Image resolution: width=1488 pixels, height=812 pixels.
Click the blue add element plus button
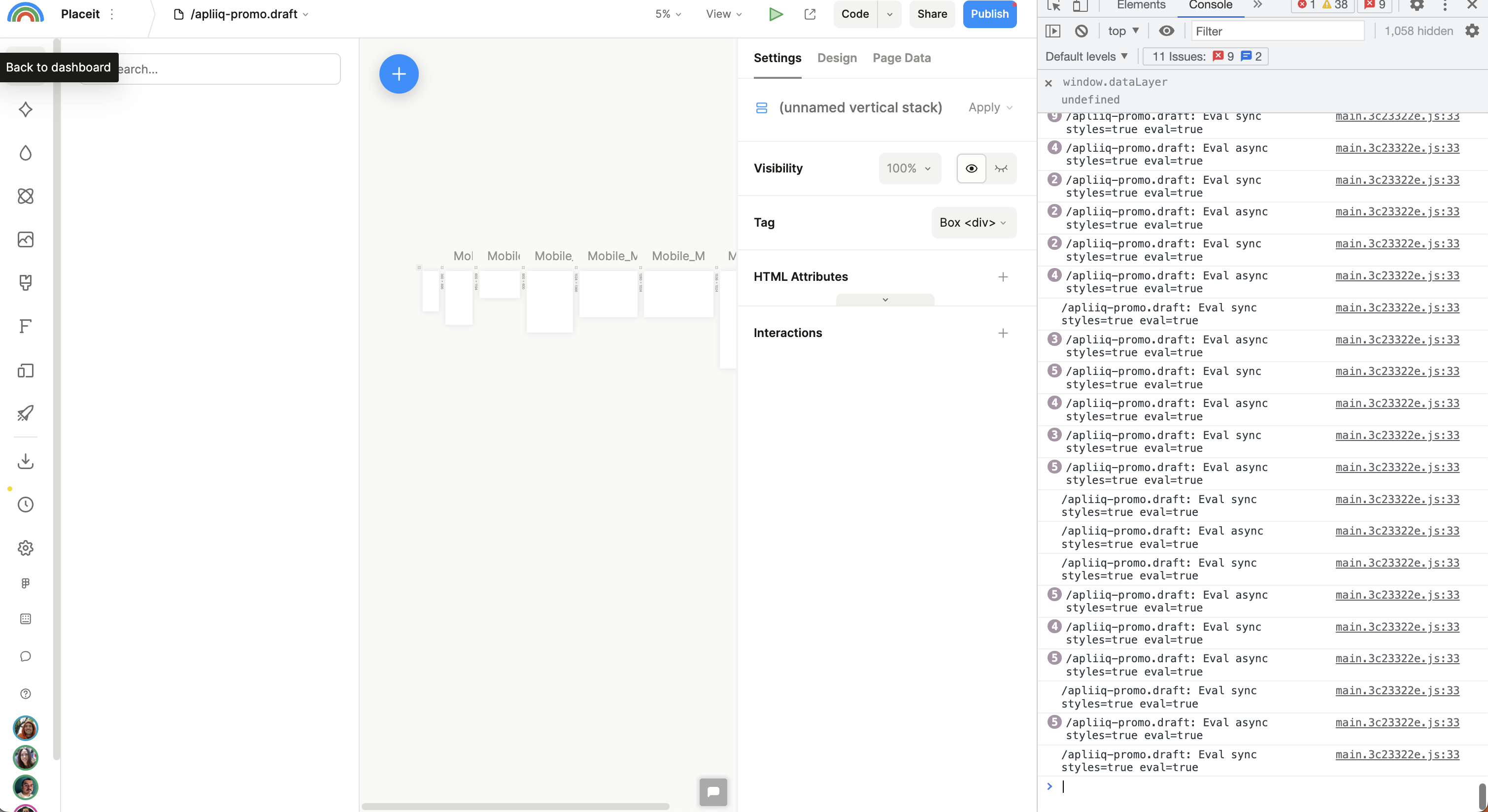pyautogui.click(x=399, y=74)
